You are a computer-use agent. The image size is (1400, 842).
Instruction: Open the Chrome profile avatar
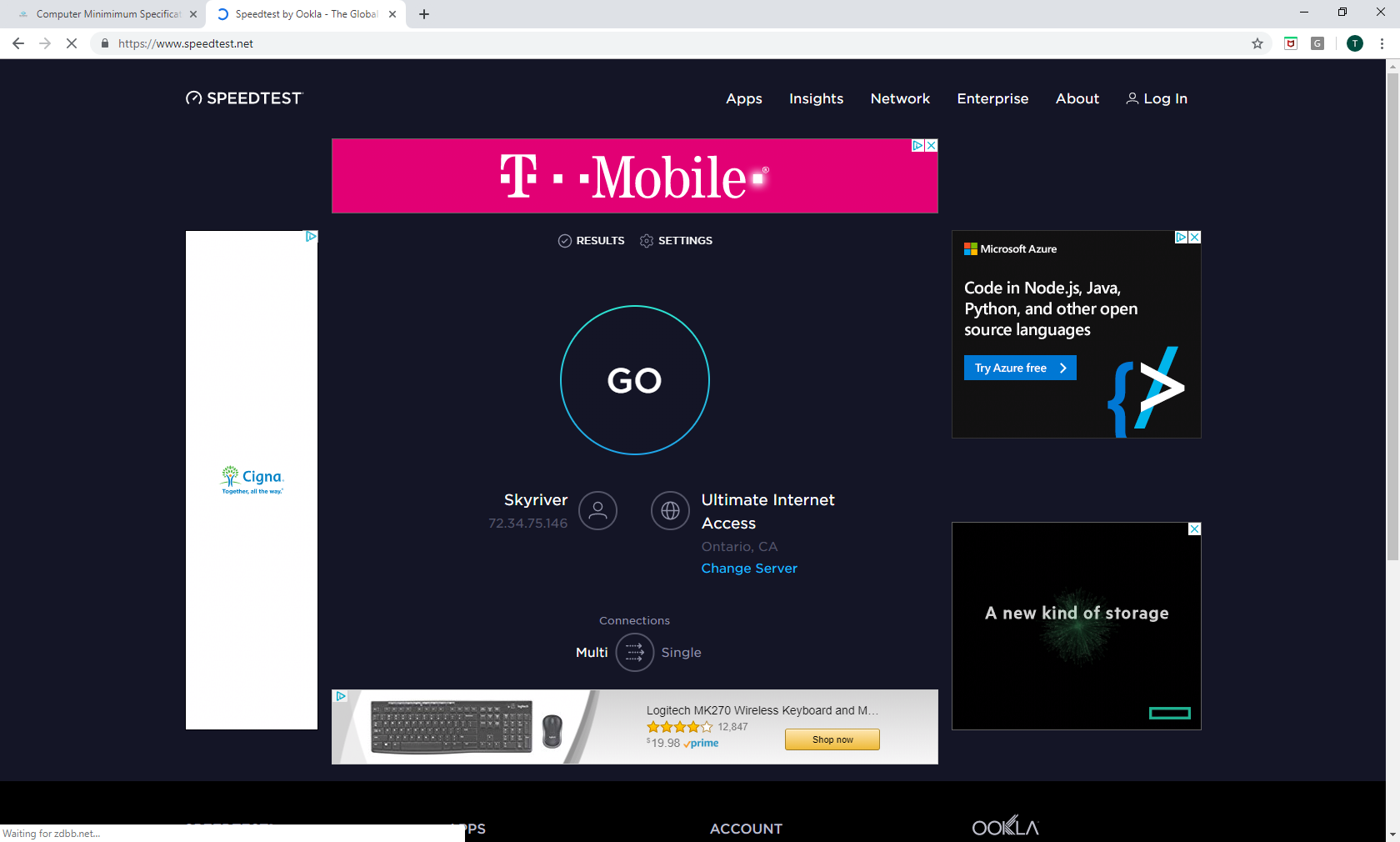(1355, 43)
